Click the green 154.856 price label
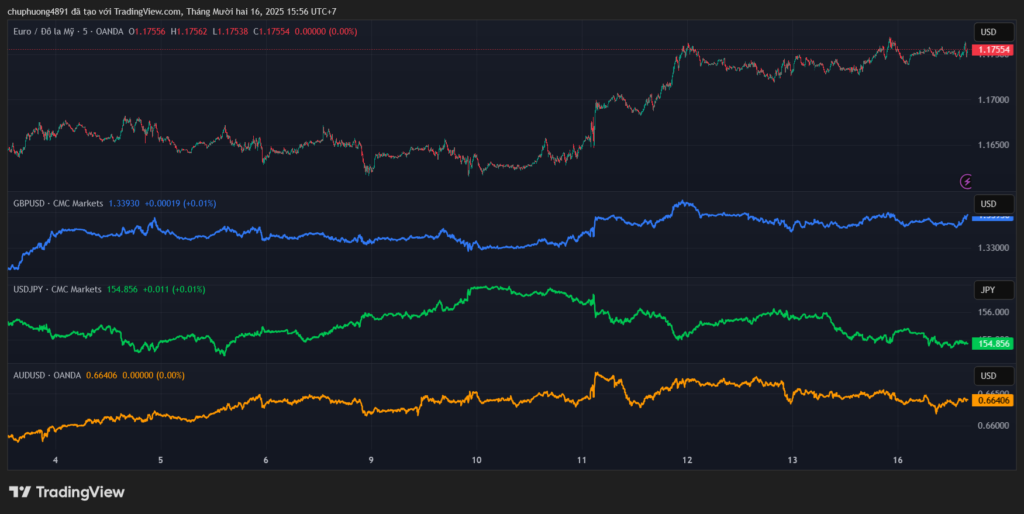 994,343
